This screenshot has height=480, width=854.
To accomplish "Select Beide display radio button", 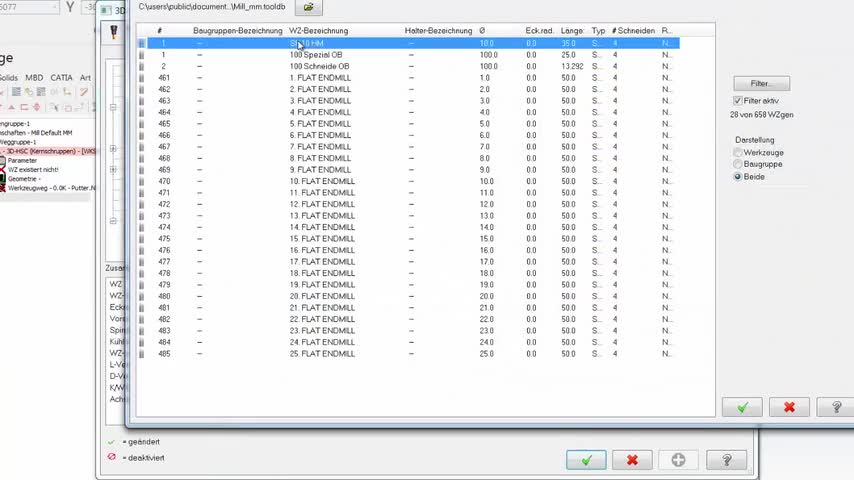I will point(737,177).
